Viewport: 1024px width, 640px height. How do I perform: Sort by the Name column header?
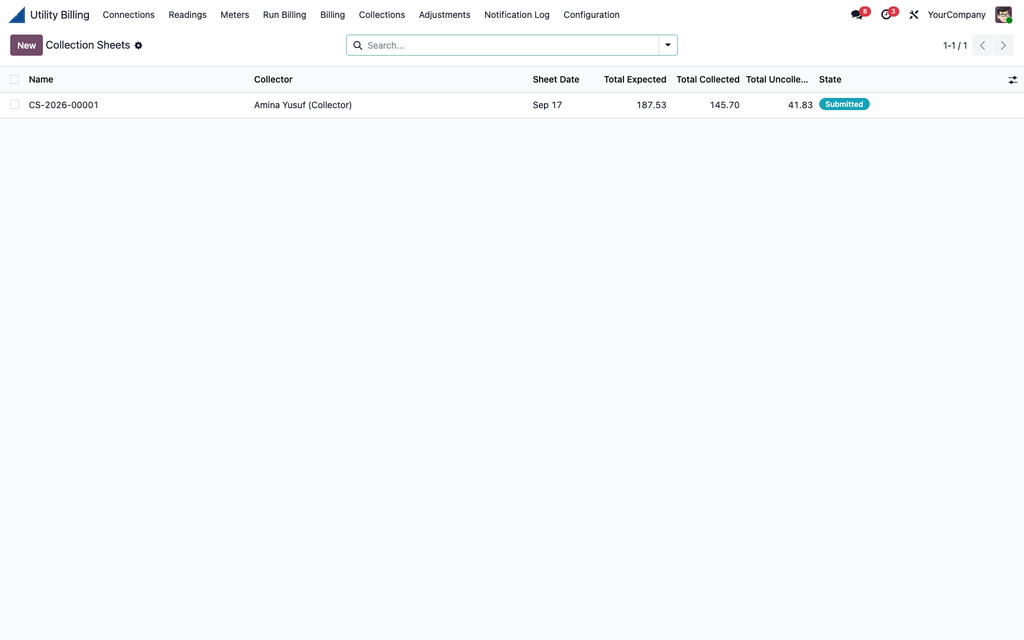(x=41, y=80)
